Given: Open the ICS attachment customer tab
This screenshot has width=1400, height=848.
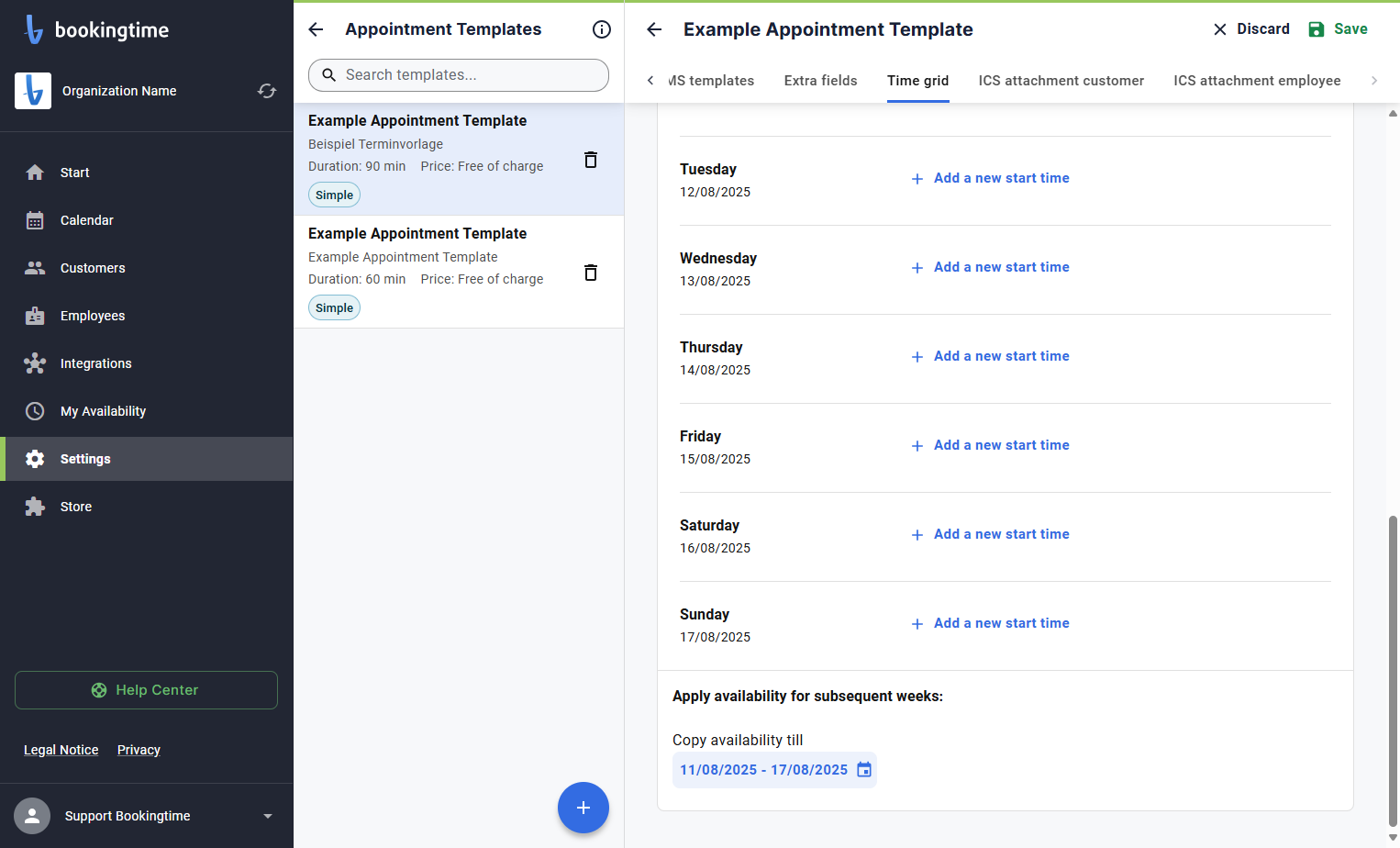Looking at the screenshot, I should 1061,81.
